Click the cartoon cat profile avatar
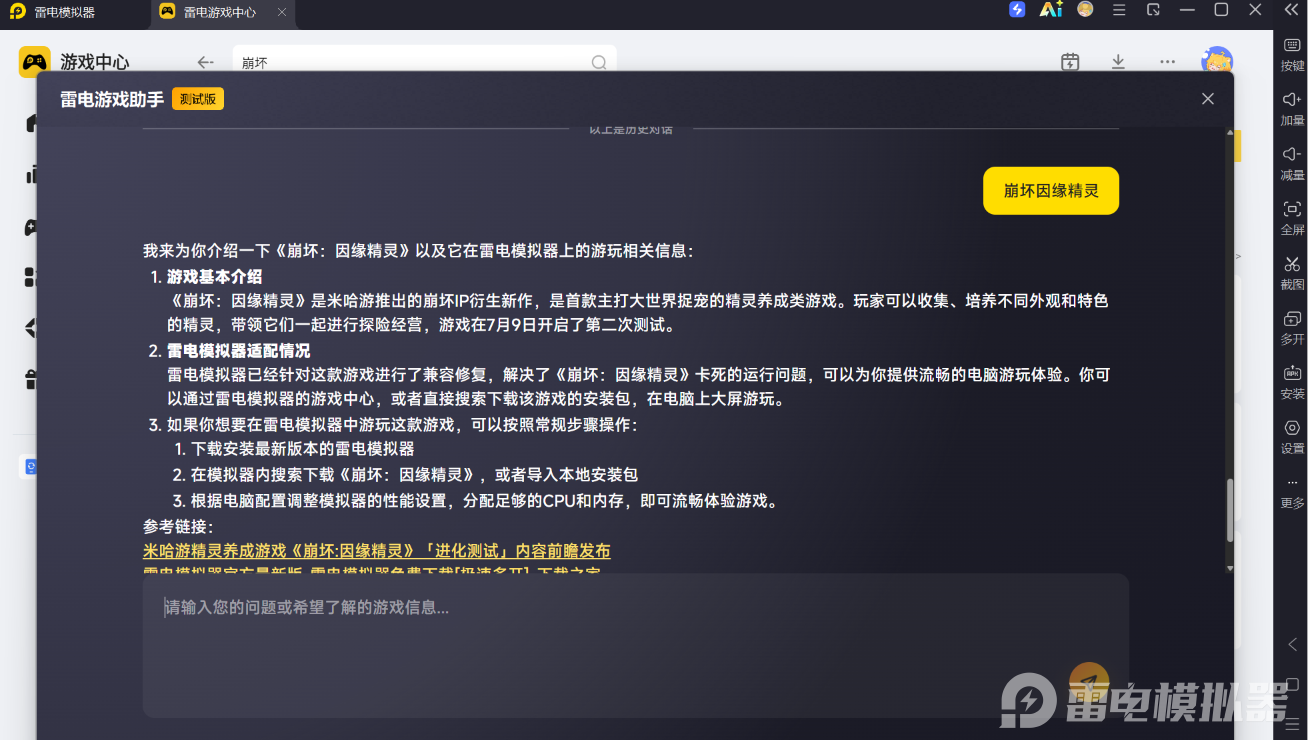Screen dimensions: 1308x740 click(1217, 61)
